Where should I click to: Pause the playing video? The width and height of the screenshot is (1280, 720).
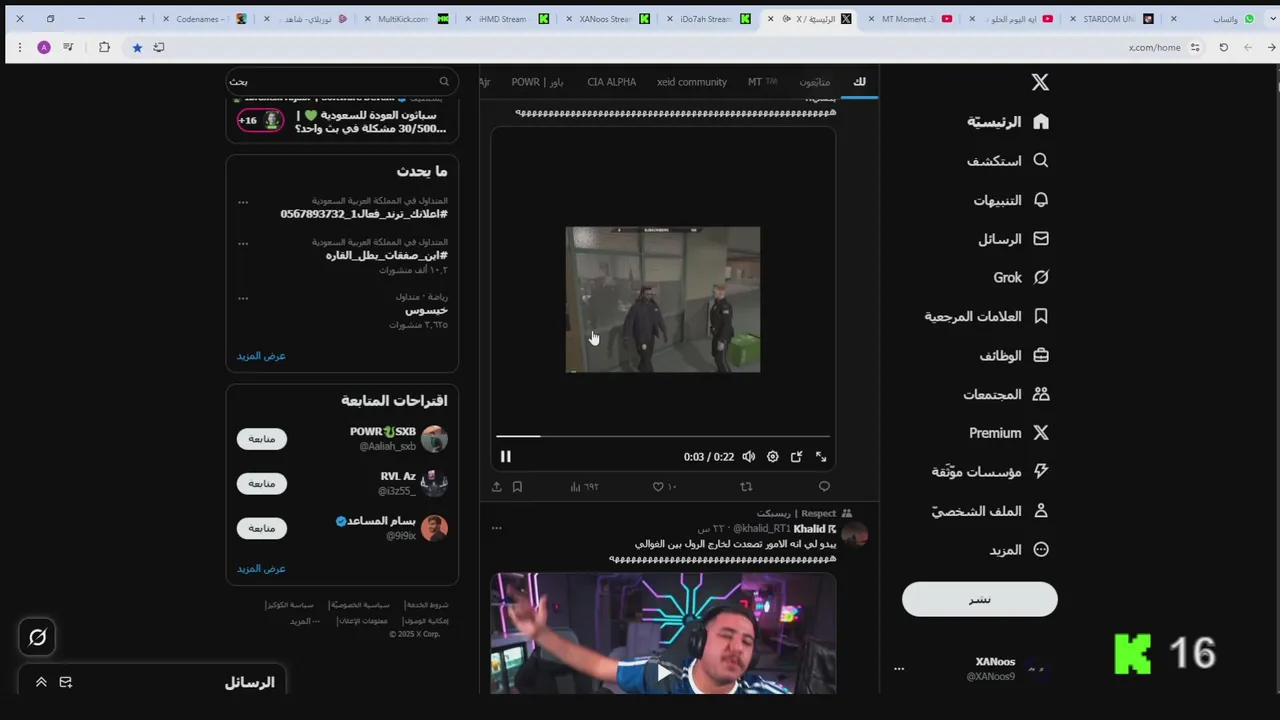click(x=505, y=457)
